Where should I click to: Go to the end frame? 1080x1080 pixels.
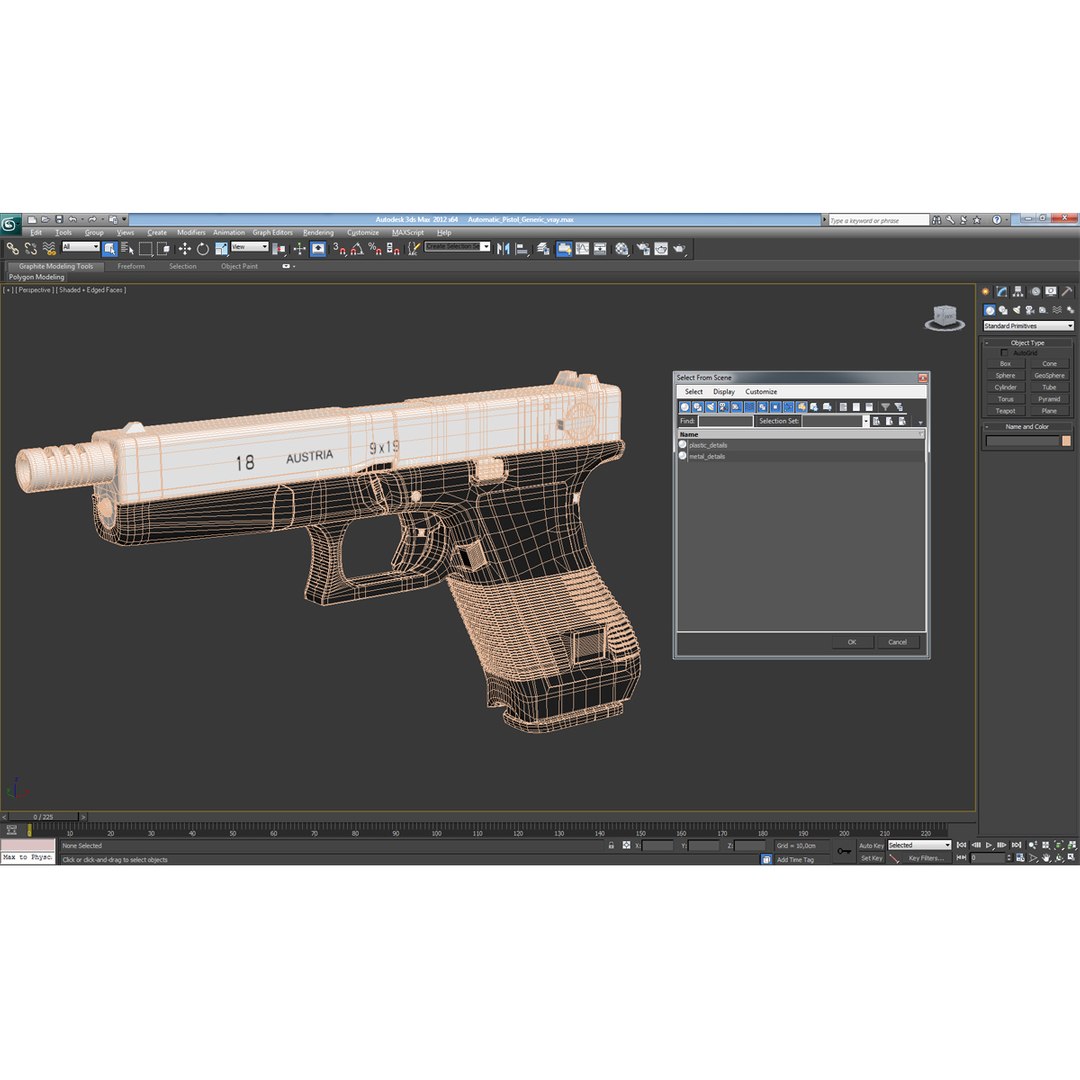(x=1017, y=845)
